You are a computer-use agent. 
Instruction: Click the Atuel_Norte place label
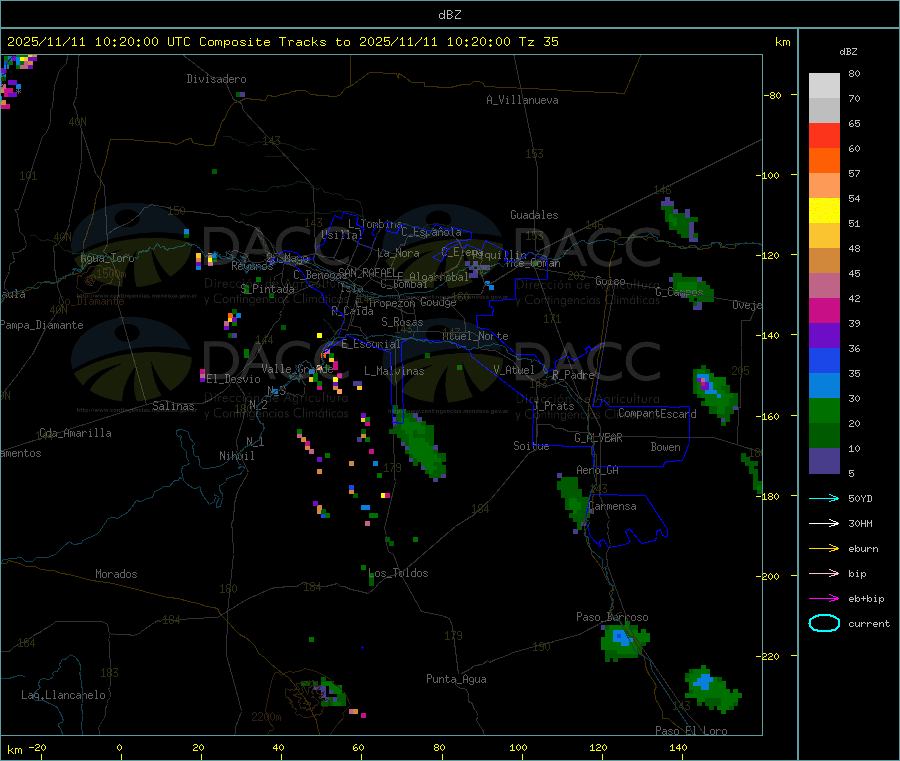tap(475, 336)
